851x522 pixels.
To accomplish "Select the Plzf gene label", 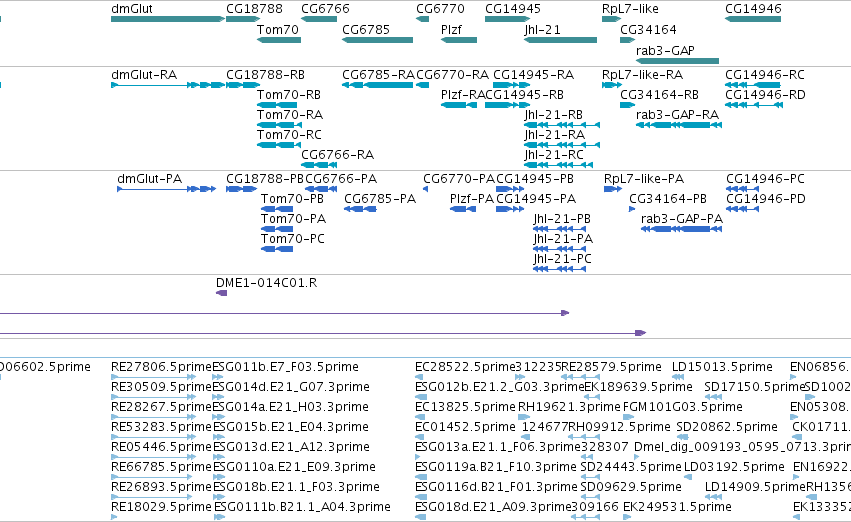I will (451, 29).
